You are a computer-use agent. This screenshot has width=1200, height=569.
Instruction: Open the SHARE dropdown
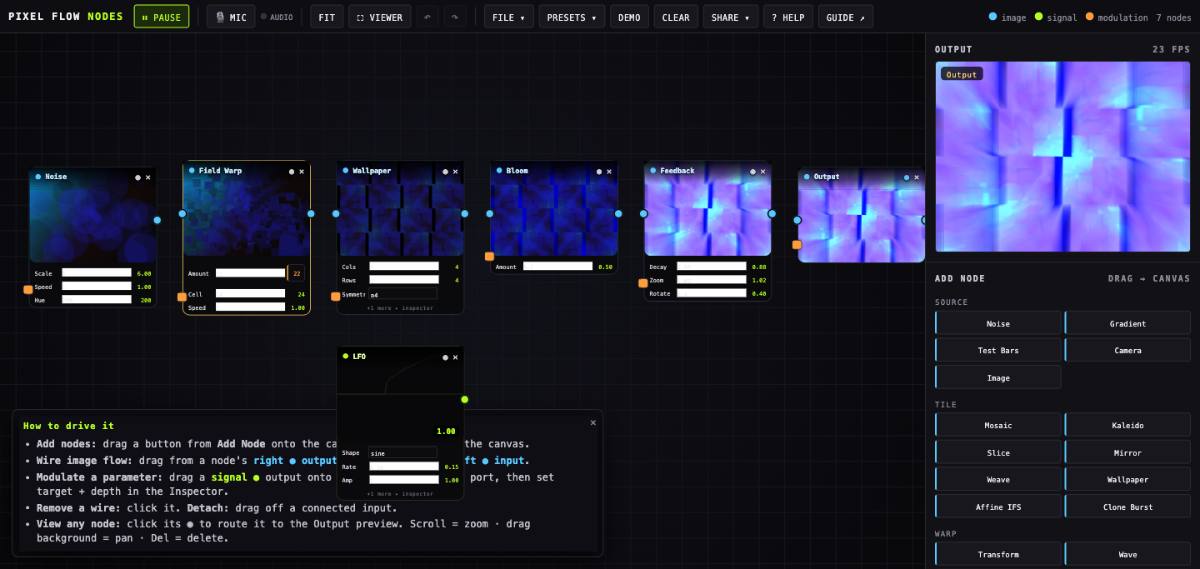pos(730,17)
